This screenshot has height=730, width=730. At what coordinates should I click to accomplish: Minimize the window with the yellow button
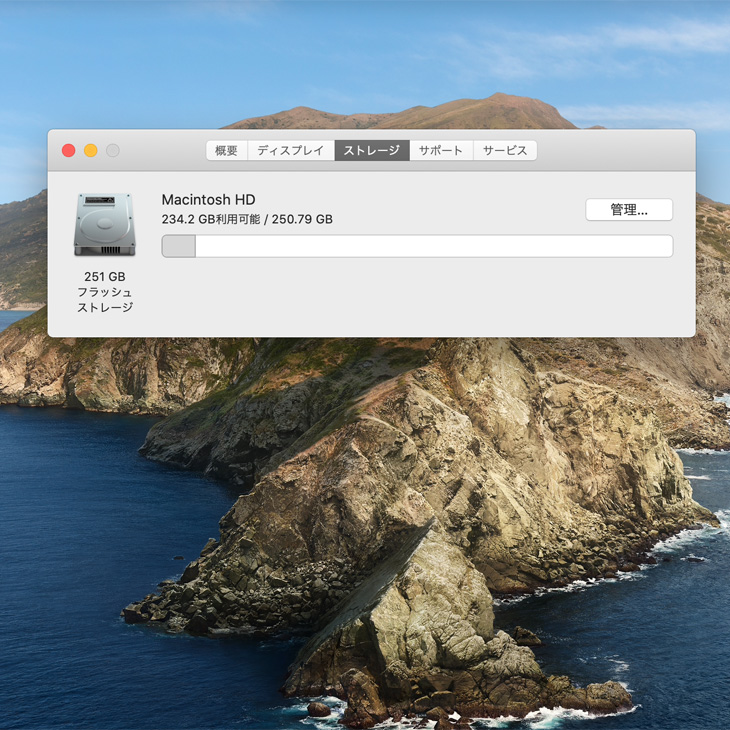pyautogui.click(x=91, y=151)
